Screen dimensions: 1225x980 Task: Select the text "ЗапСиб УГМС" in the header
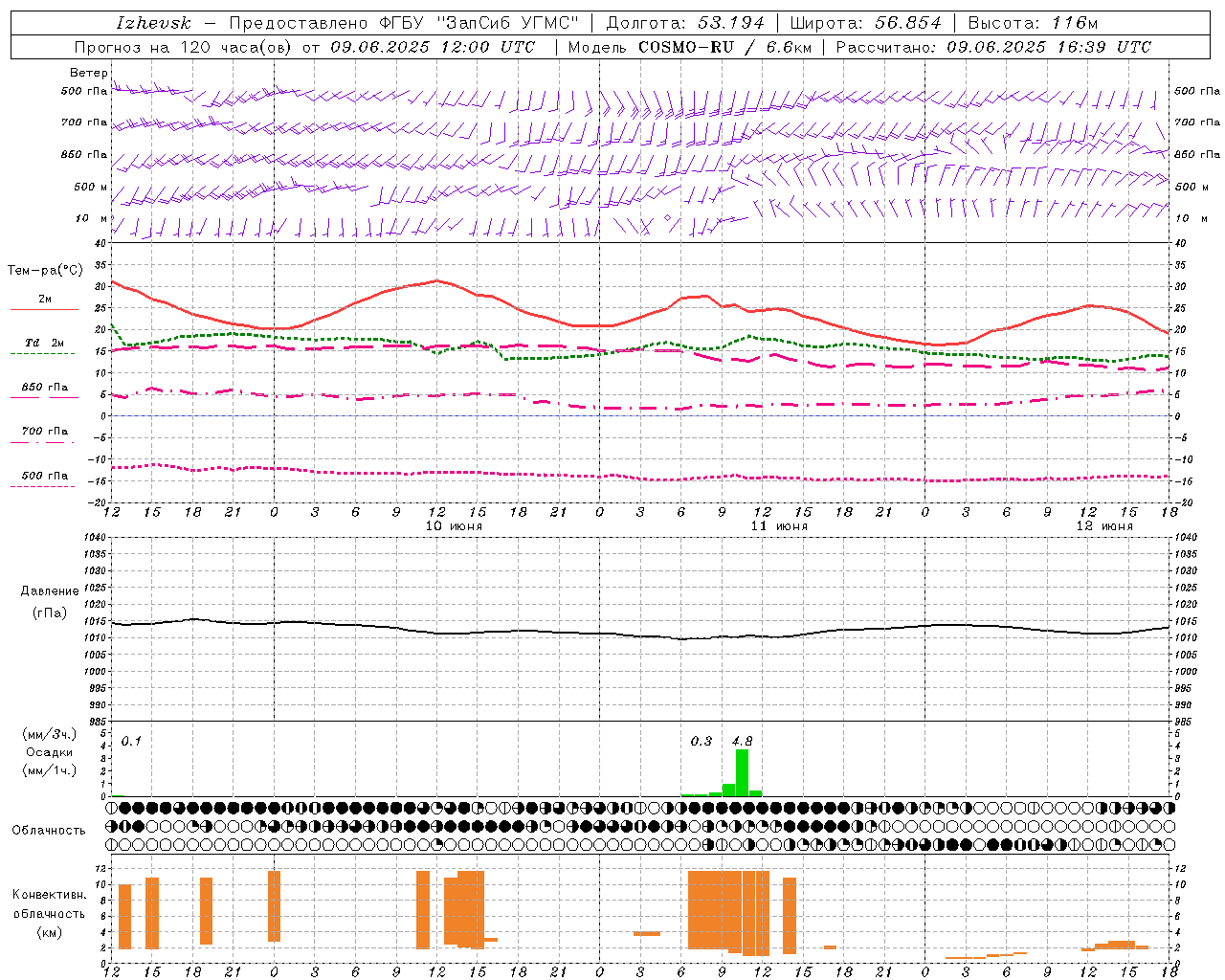(x=508, y=23)
